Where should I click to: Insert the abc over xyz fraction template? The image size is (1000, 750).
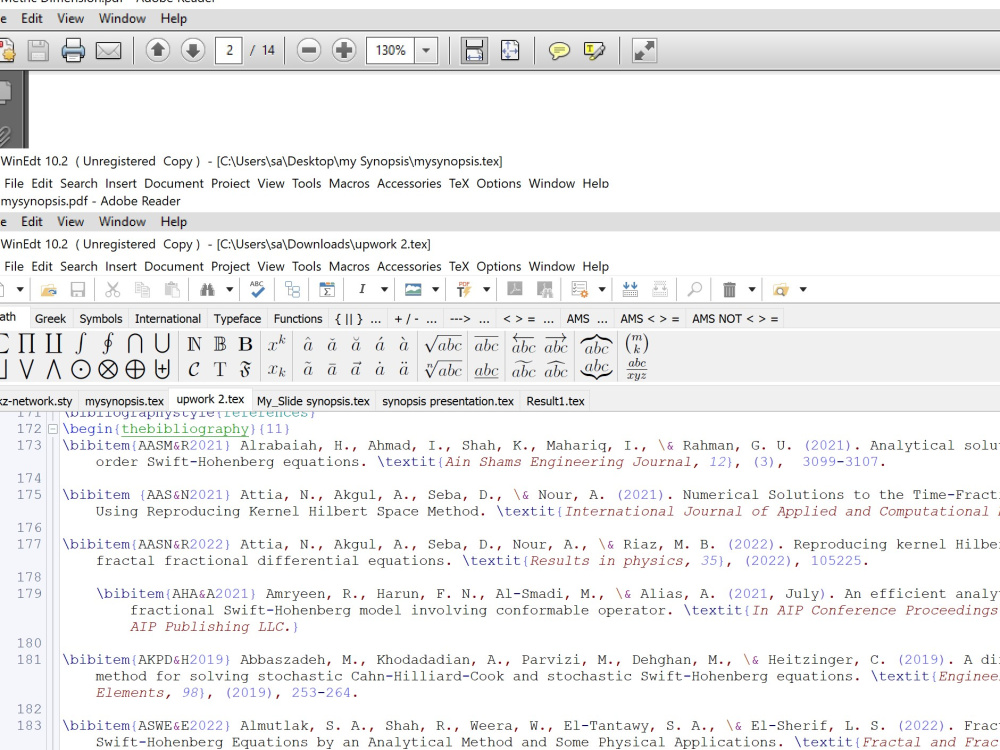[636, 369]
